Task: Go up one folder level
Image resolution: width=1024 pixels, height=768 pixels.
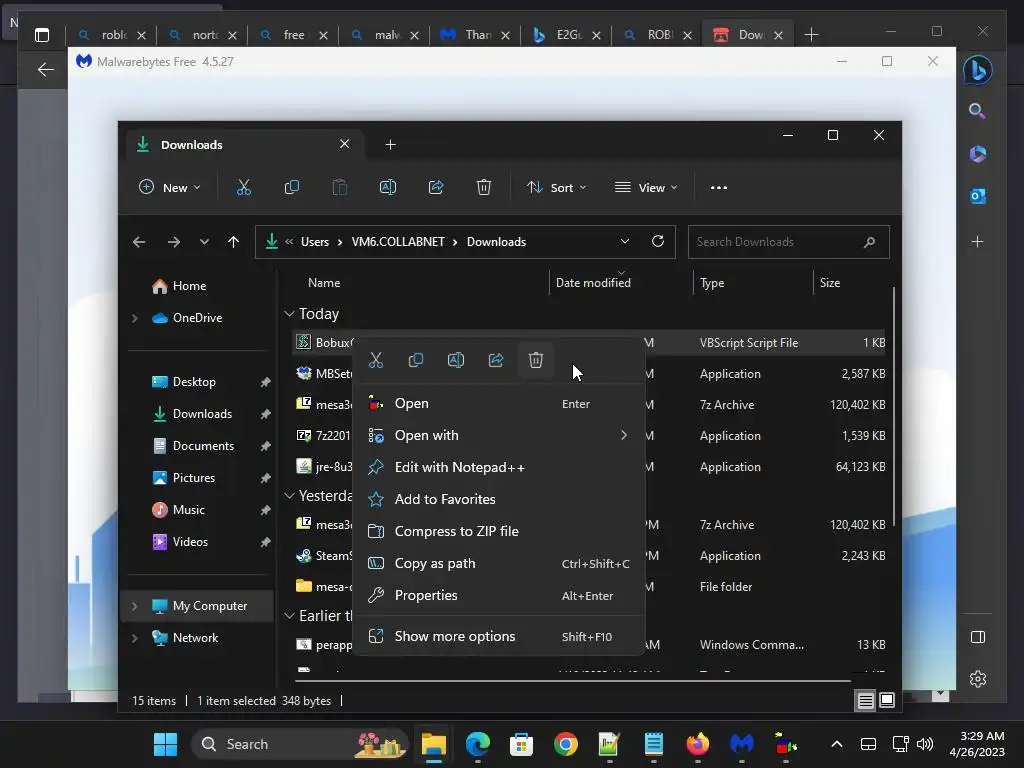Action: pos(233,242)
